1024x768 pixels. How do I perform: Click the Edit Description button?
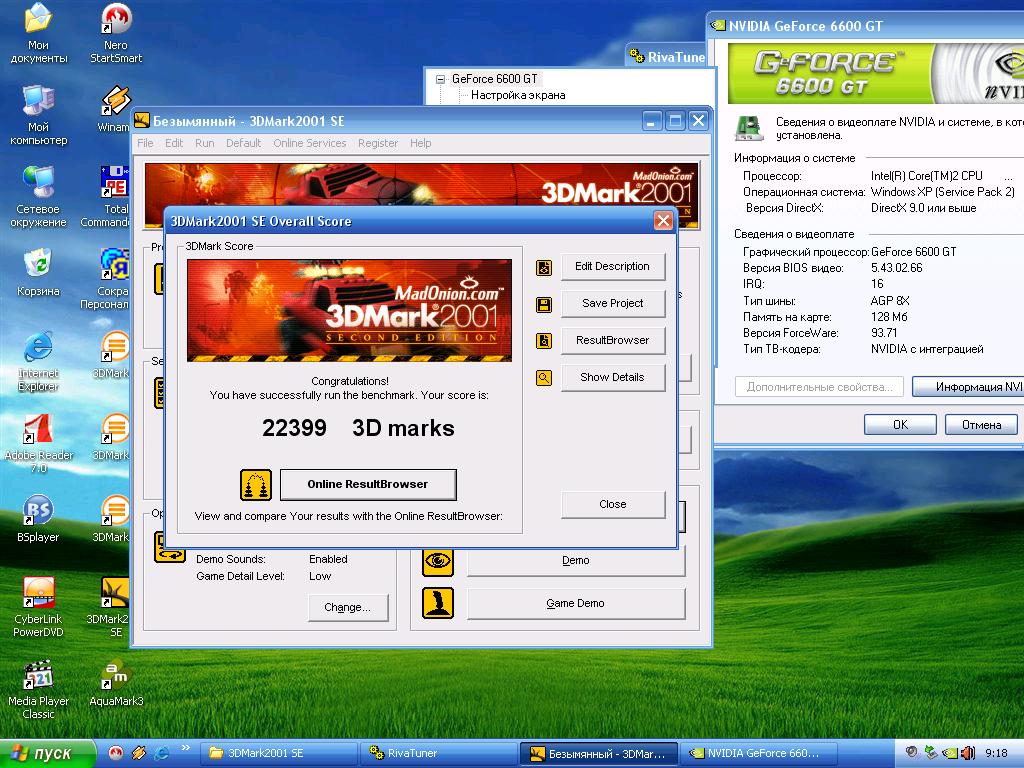(613, 266)
